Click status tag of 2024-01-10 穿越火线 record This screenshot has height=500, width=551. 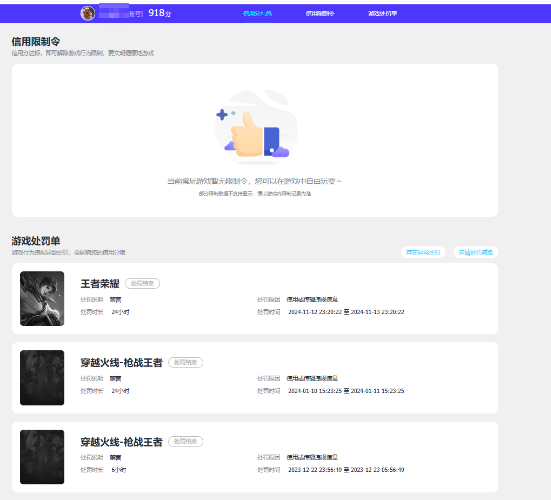click(186, 362)
